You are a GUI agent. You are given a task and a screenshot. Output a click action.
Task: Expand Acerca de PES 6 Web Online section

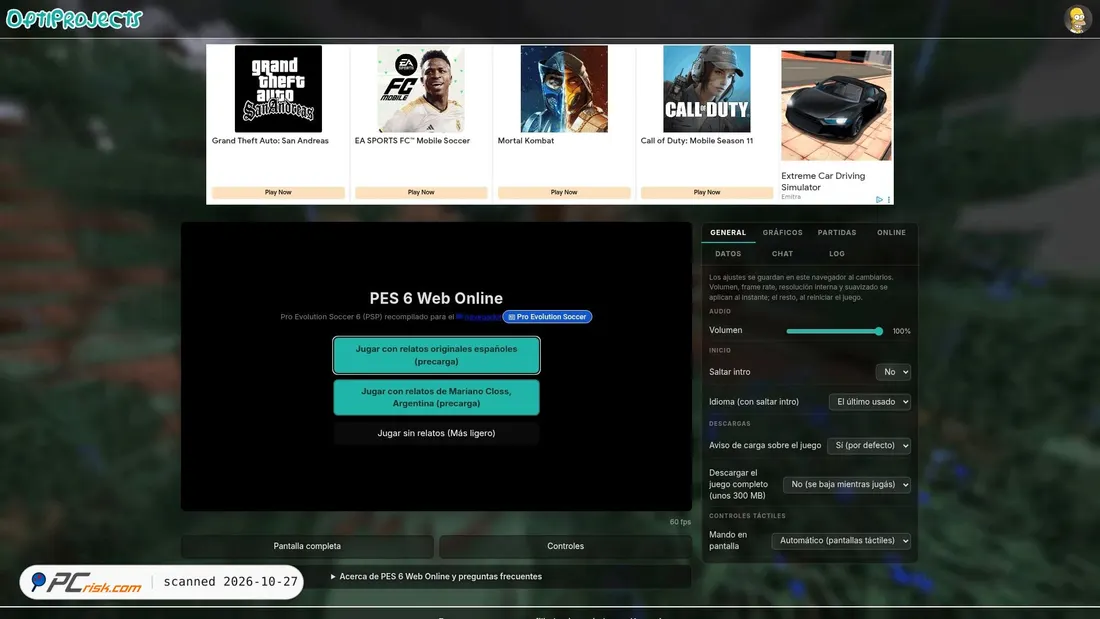[436, 577]
